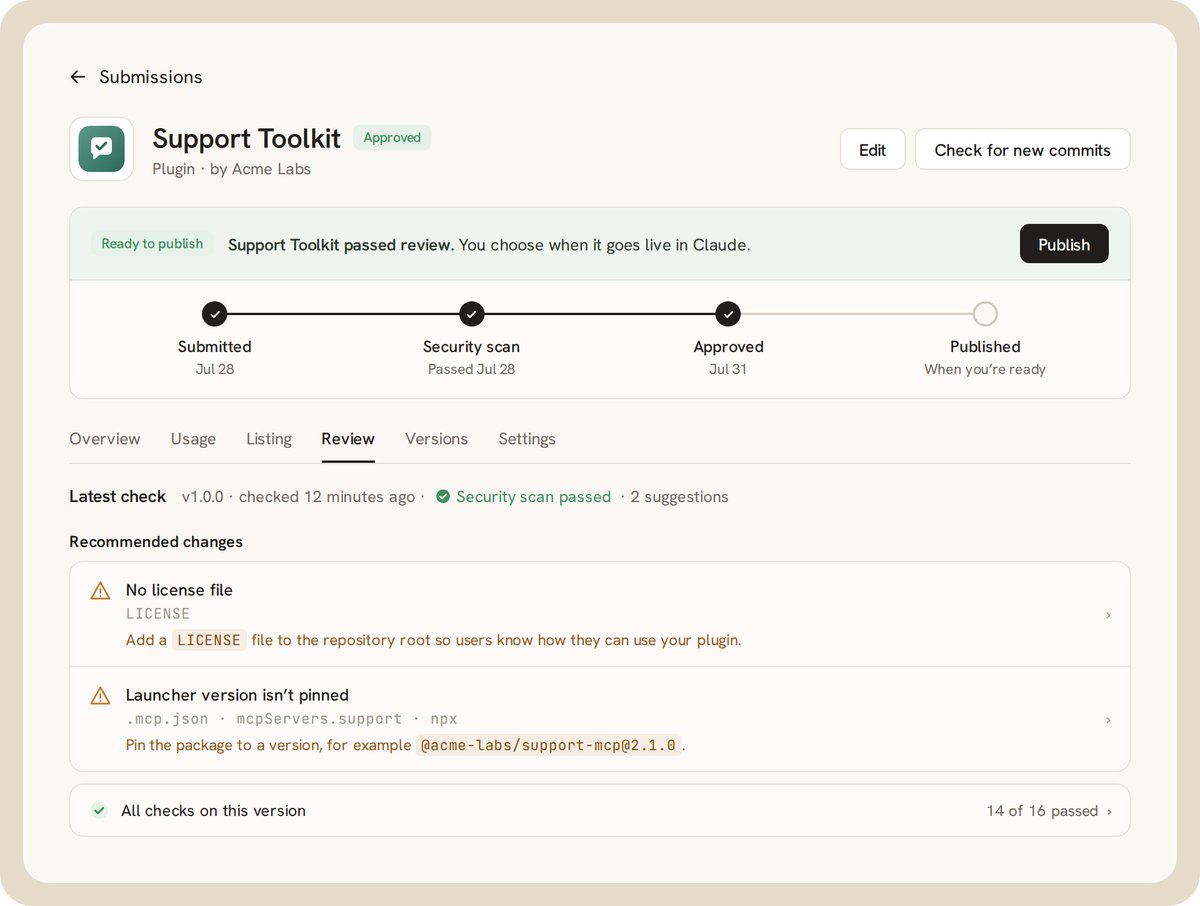The image size is (1200, 906).
Task: Click Check for new commits button
Action: 1022,149
